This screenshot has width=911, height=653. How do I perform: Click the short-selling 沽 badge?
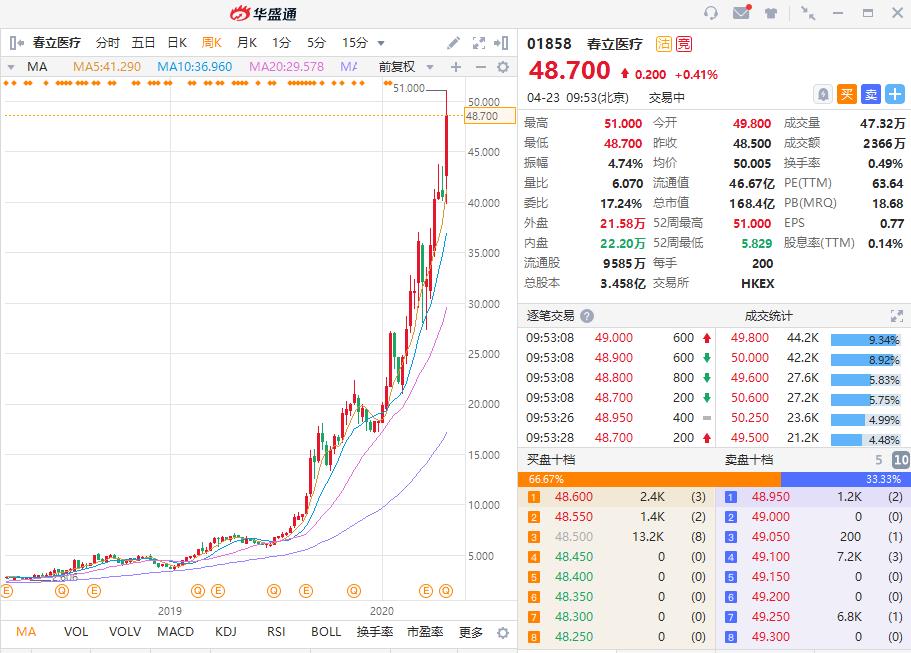pos(663,44)
